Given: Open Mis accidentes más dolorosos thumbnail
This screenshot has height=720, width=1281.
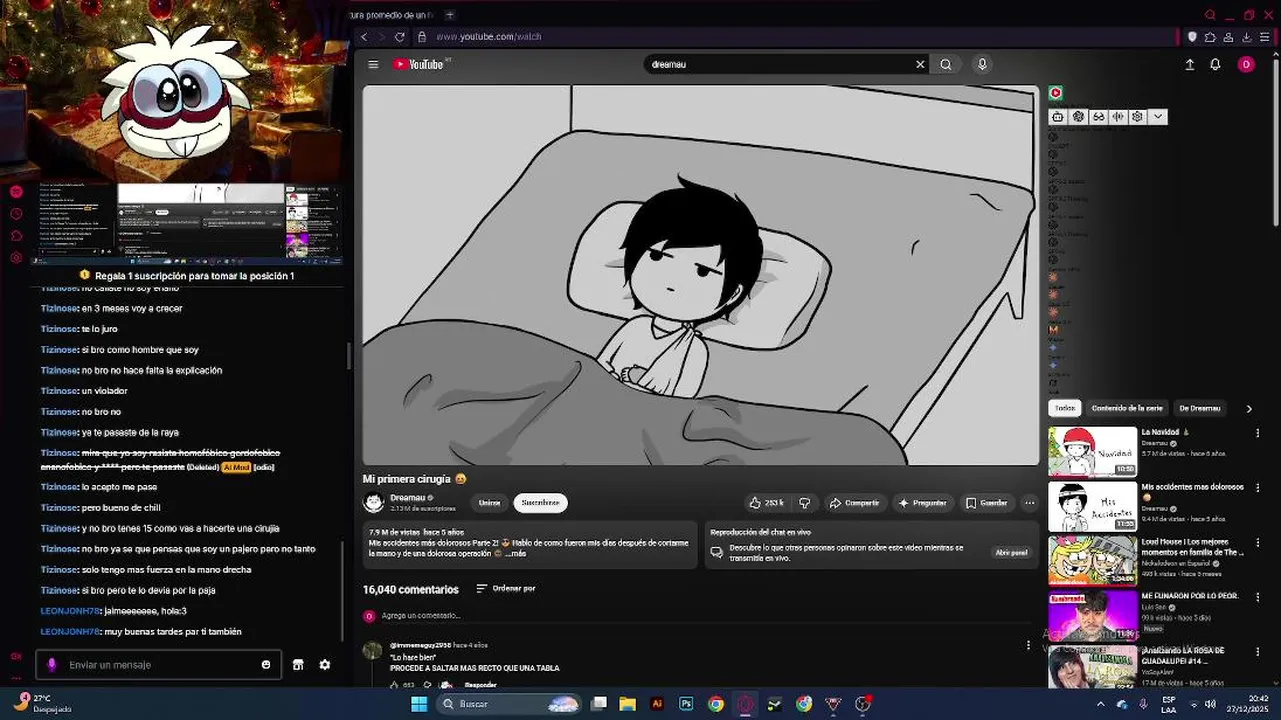Looking at the screenshot, I should 1092,507.
